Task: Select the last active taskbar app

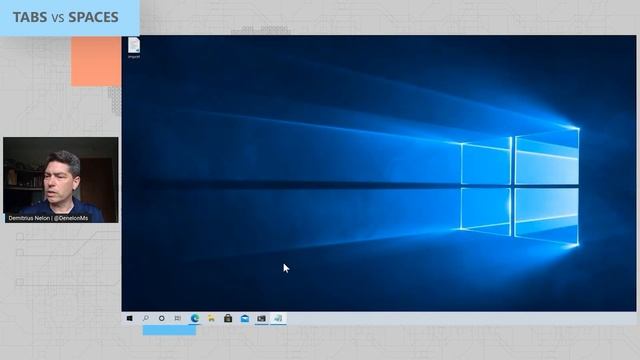Action: (278, 318)
